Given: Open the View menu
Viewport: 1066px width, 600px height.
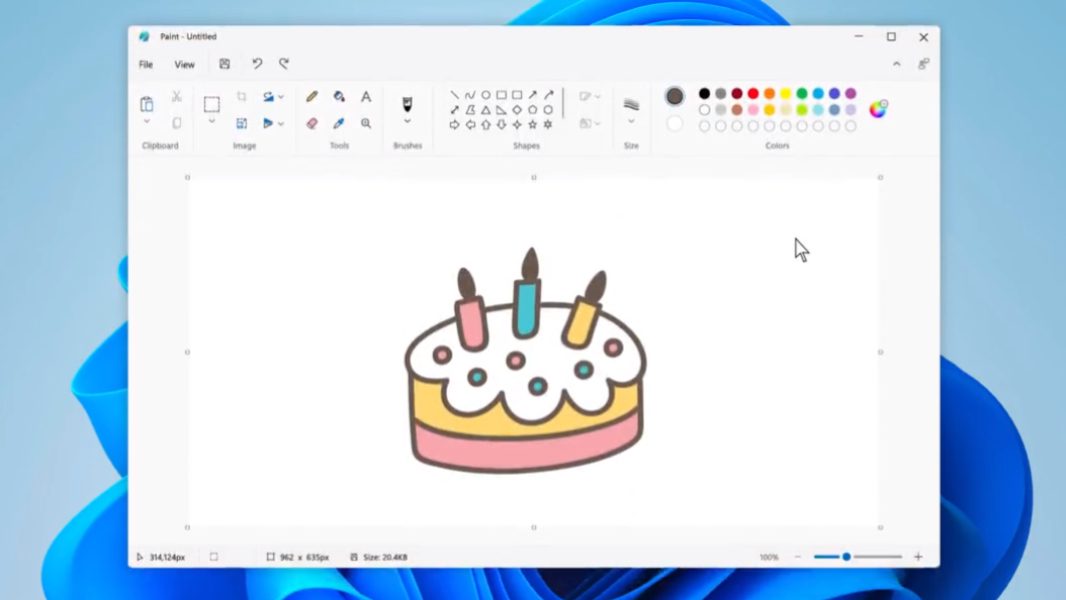Looking at the screenshot, I should (185, 64).
